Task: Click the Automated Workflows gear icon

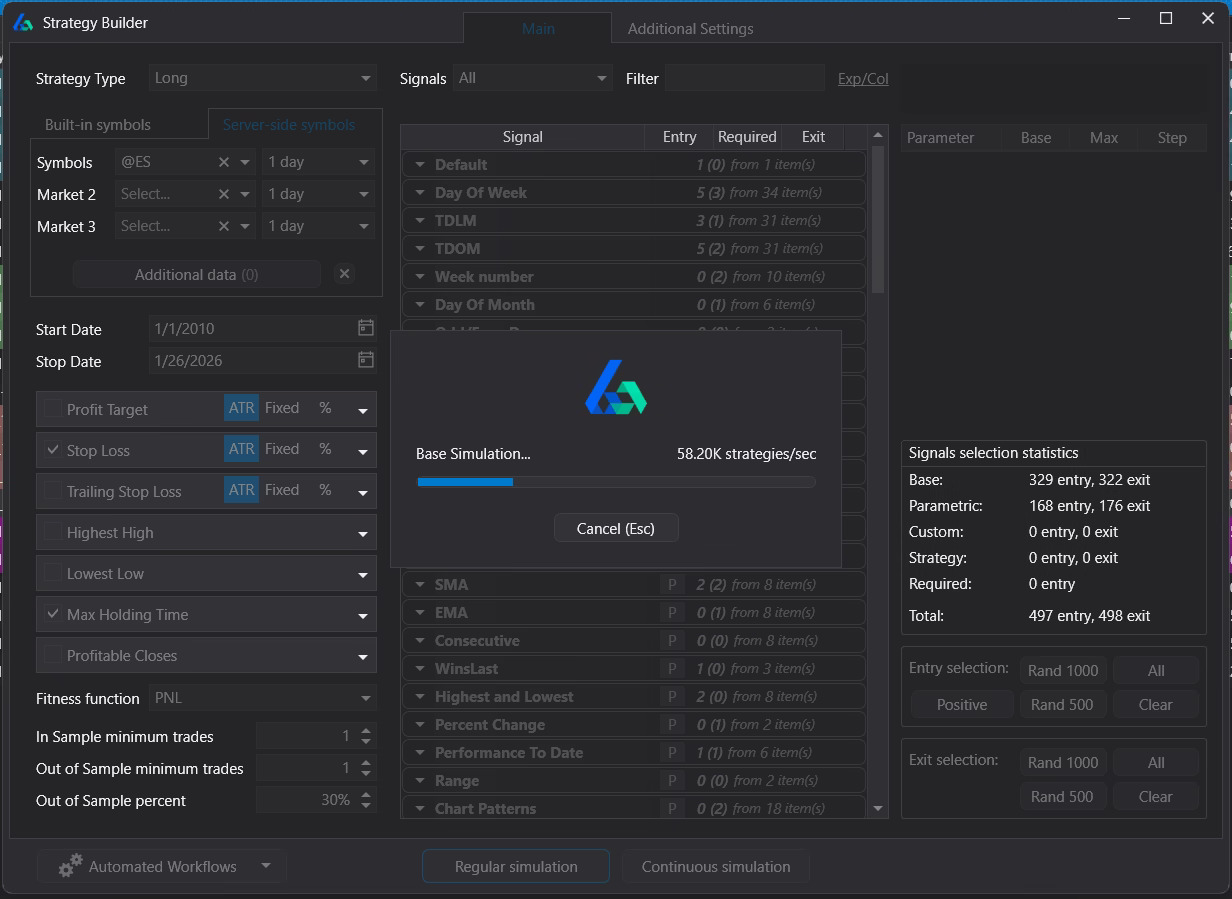Action: point(70,867)
